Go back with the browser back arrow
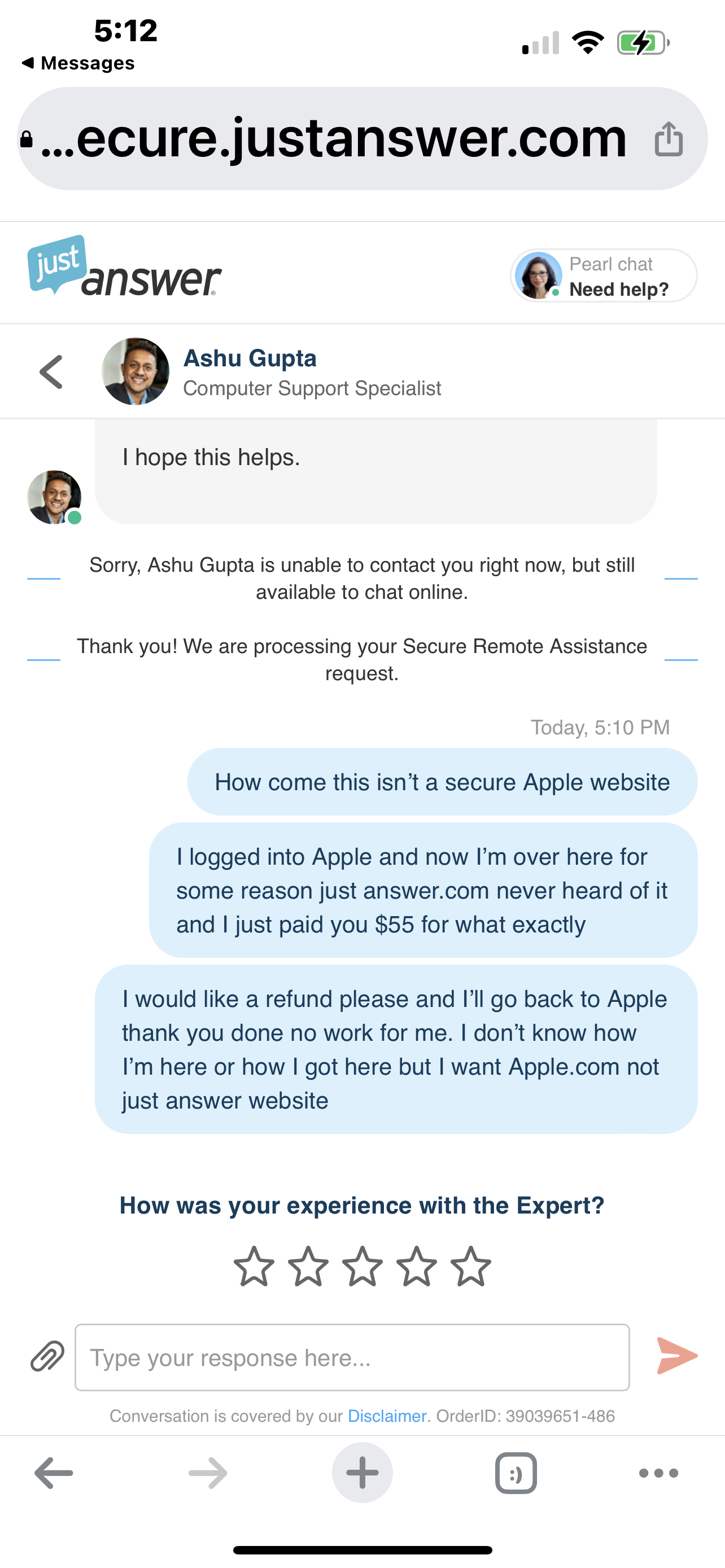This screenshot has height=1568, width=725. point(54,1473)
